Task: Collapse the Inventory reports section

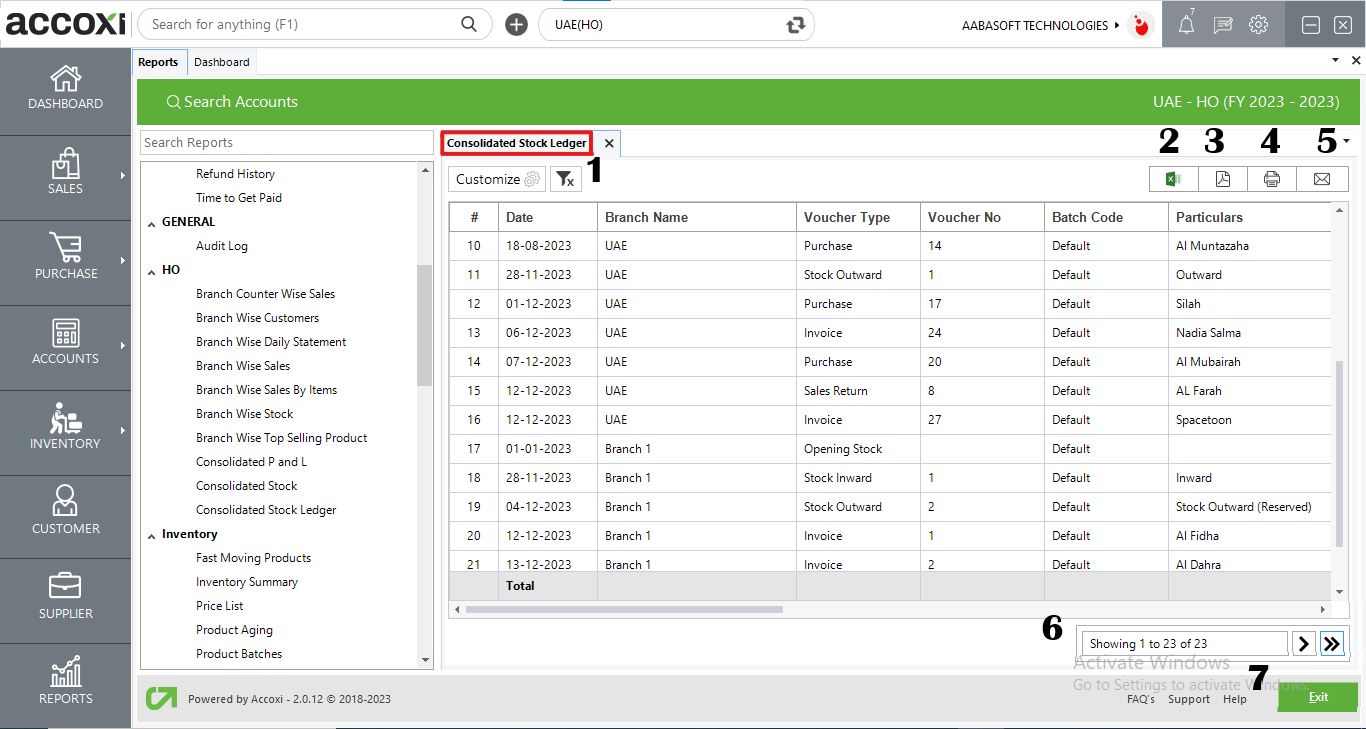Action: pyautogui.click(x=151, y=533)
